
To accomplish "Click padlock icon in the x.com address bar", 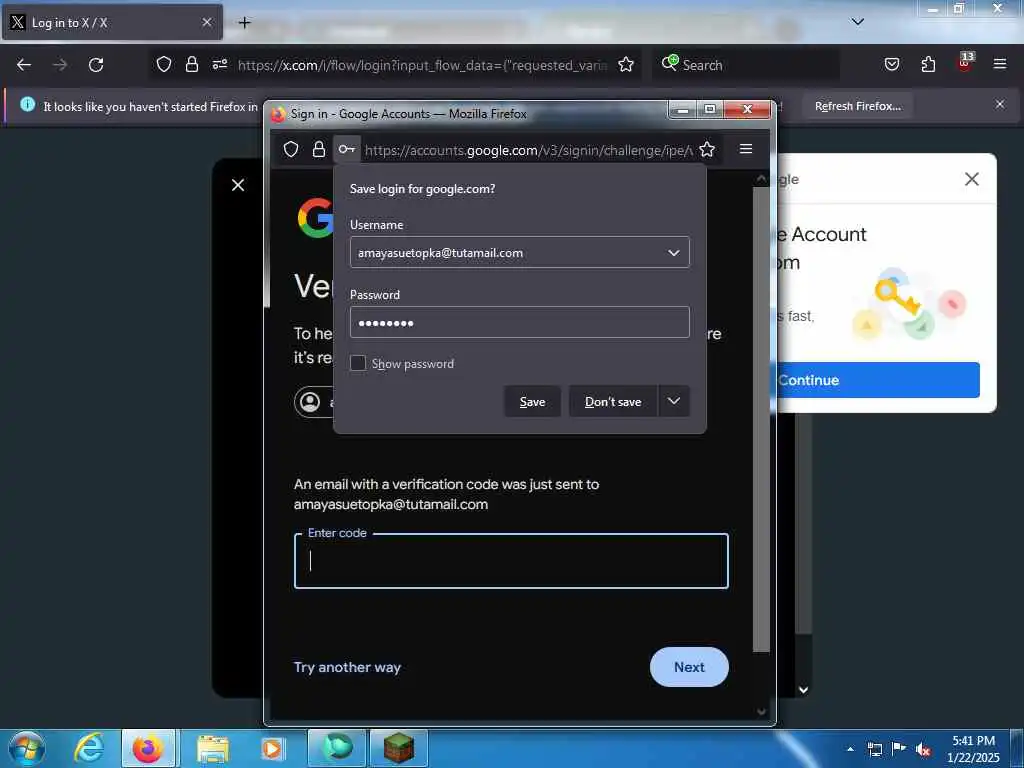I will pos(191,64).
